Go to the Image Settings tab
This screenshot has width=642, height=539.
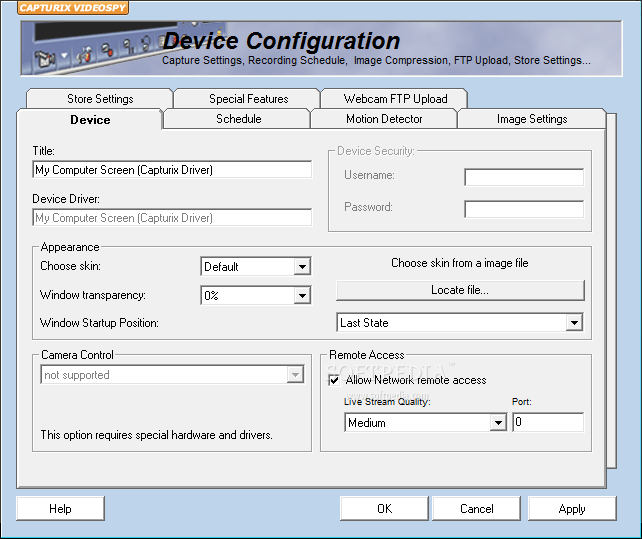532,119
